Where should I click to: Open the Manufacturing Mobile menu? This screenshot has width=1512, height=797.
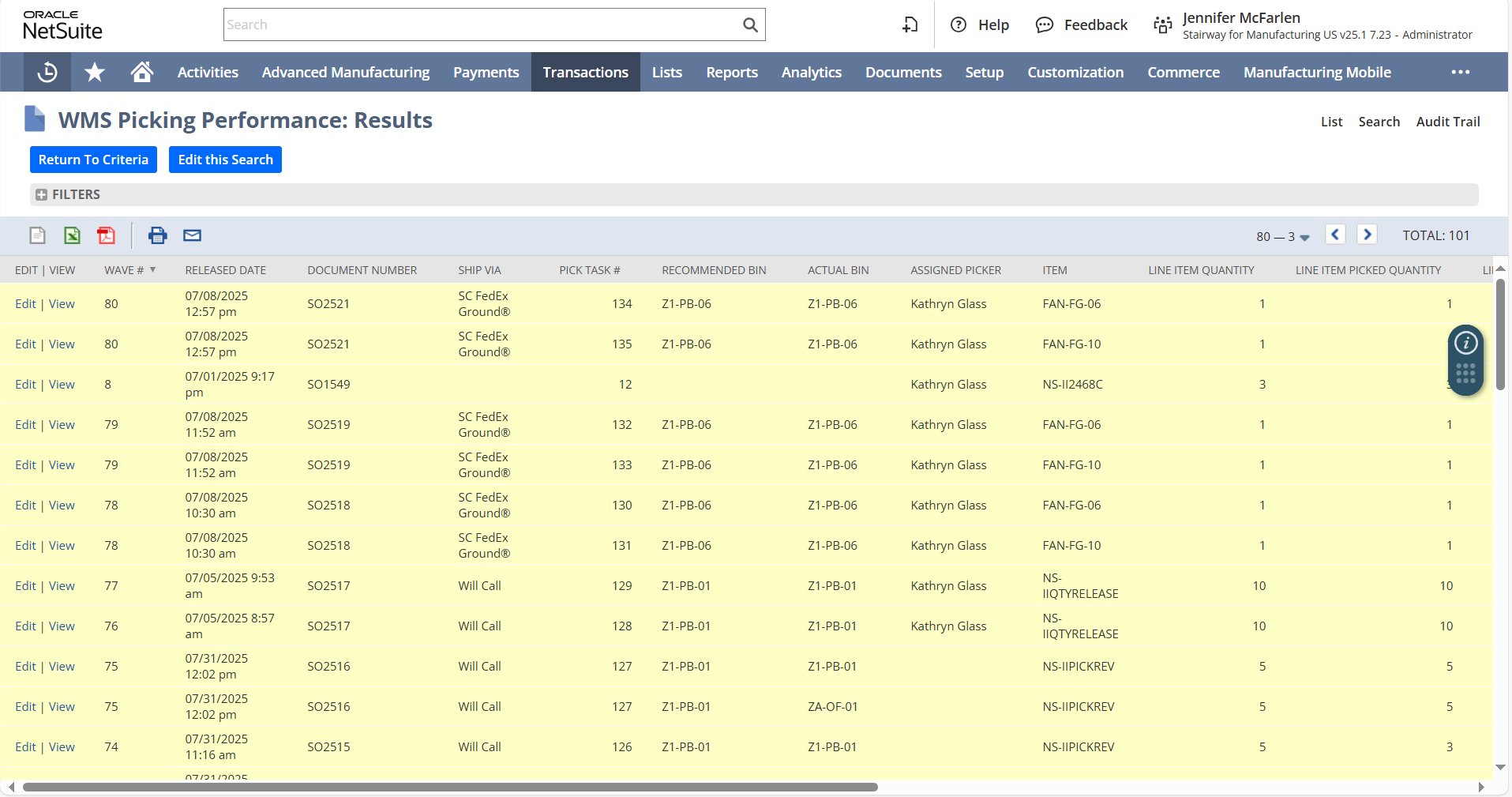(1318, 73)
